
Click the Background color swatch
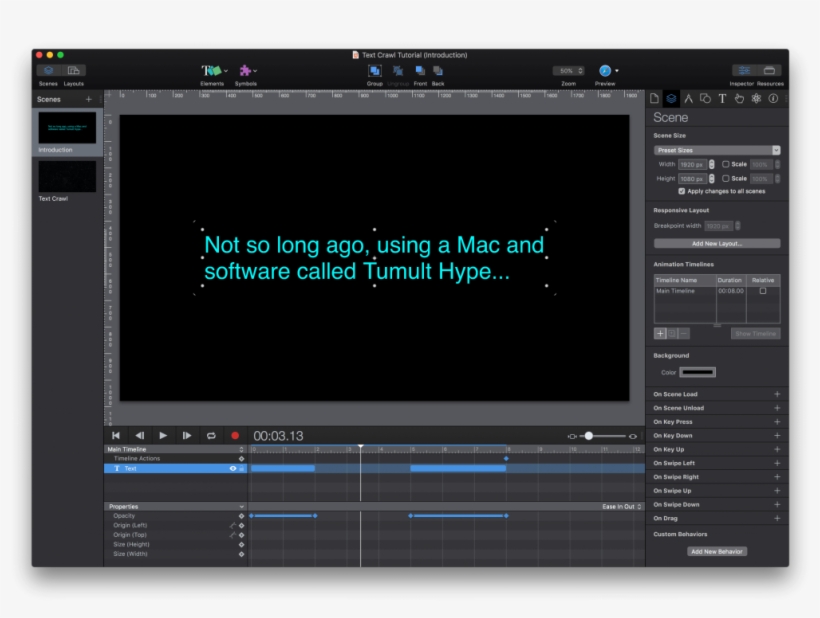coord(697,373)
